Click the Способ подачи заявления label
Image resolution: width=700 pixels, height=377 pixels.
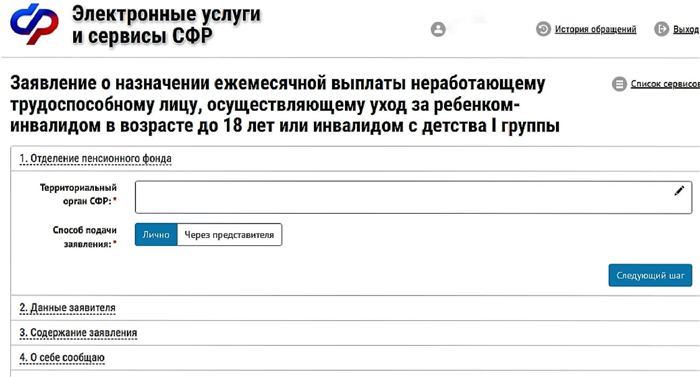(x=85, y=237)
